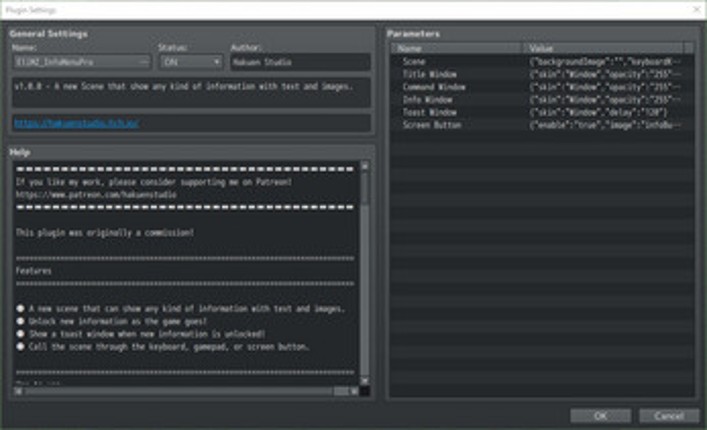The image size is (707, 430).
Task: Open the Status dropdown set to ON
Action: coord(191,62)
